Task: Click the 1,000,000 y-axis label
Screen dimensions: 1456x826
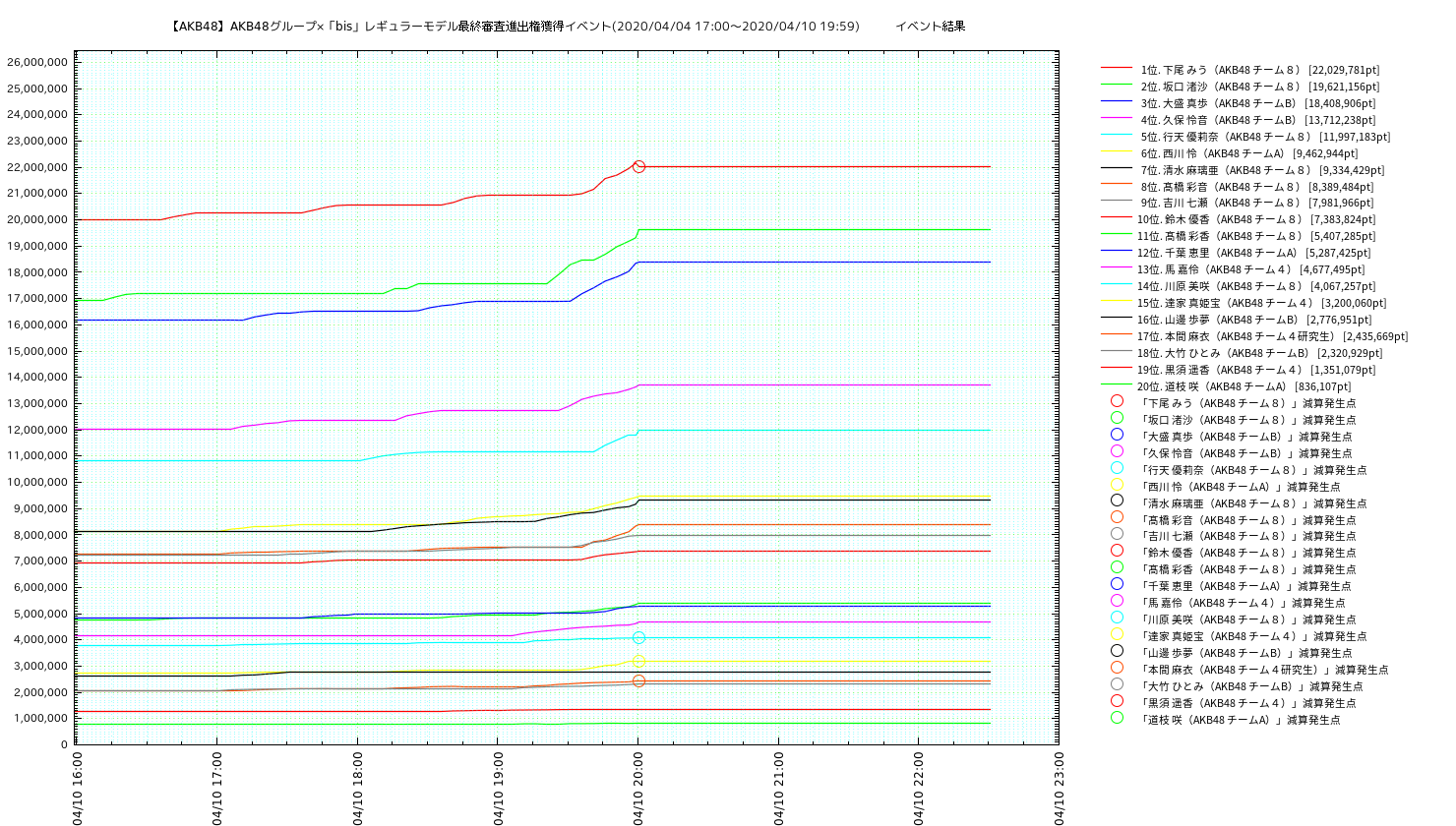Action: tap(40, 718)
